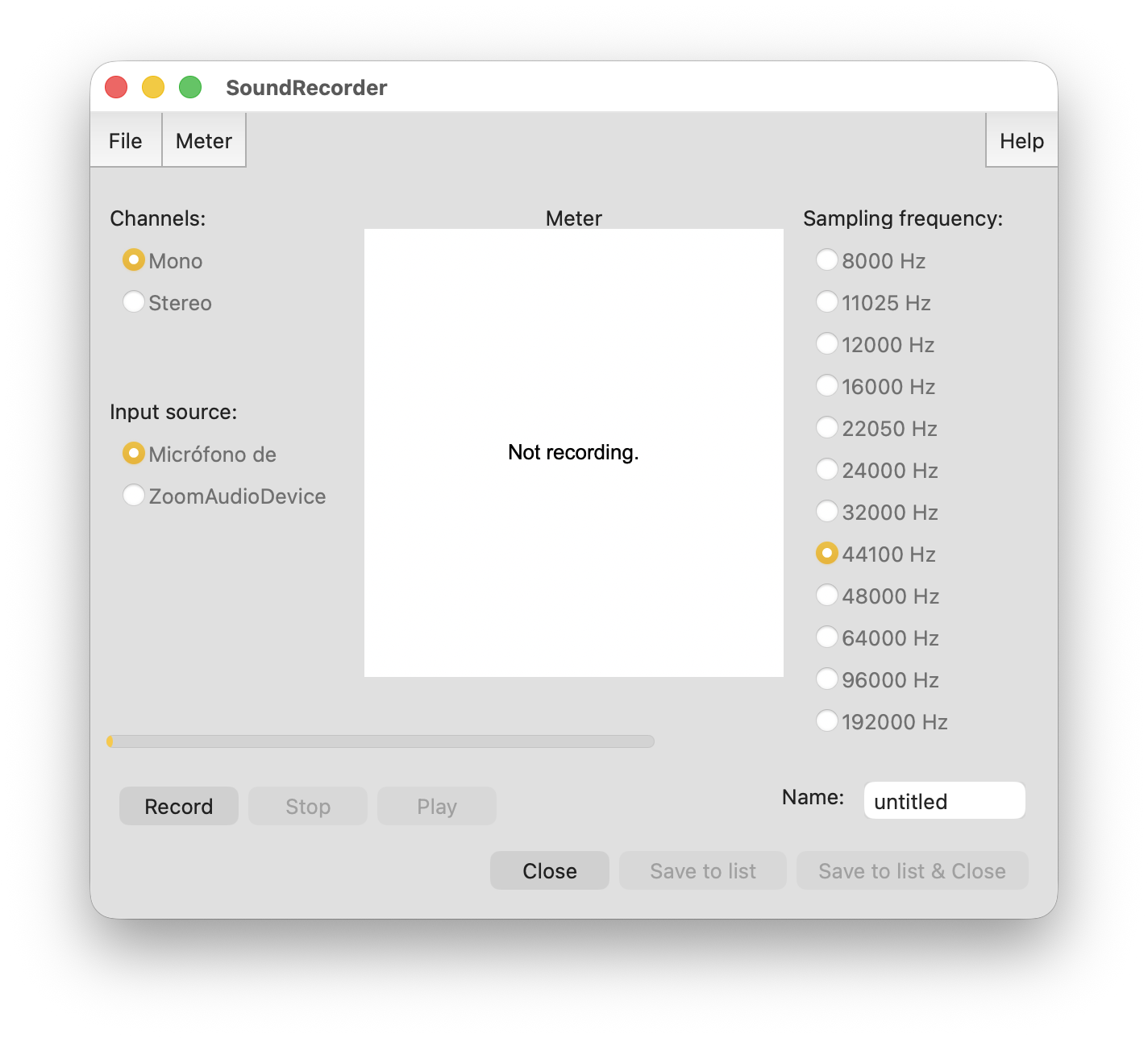Screen dimensions: 1148x1038
Task: Click the Close button at bottom
Action: (x=549, y=871)
